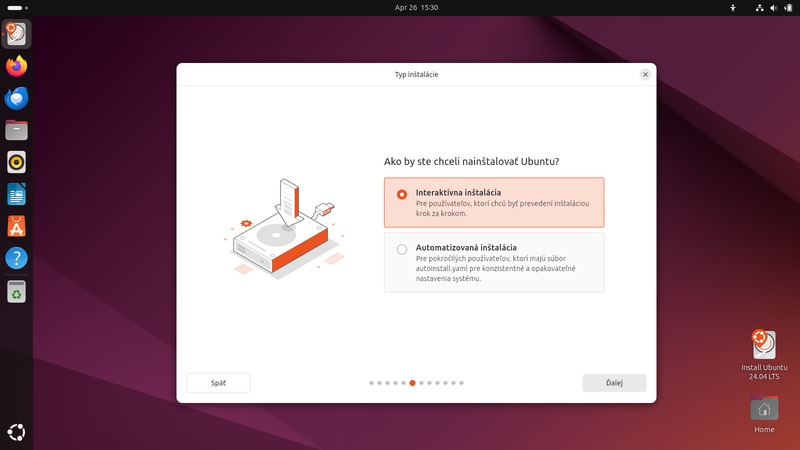Select Interaktívna inštalácia radio button
The width and height of the screenshot is (800, 450).
[402, 194]
